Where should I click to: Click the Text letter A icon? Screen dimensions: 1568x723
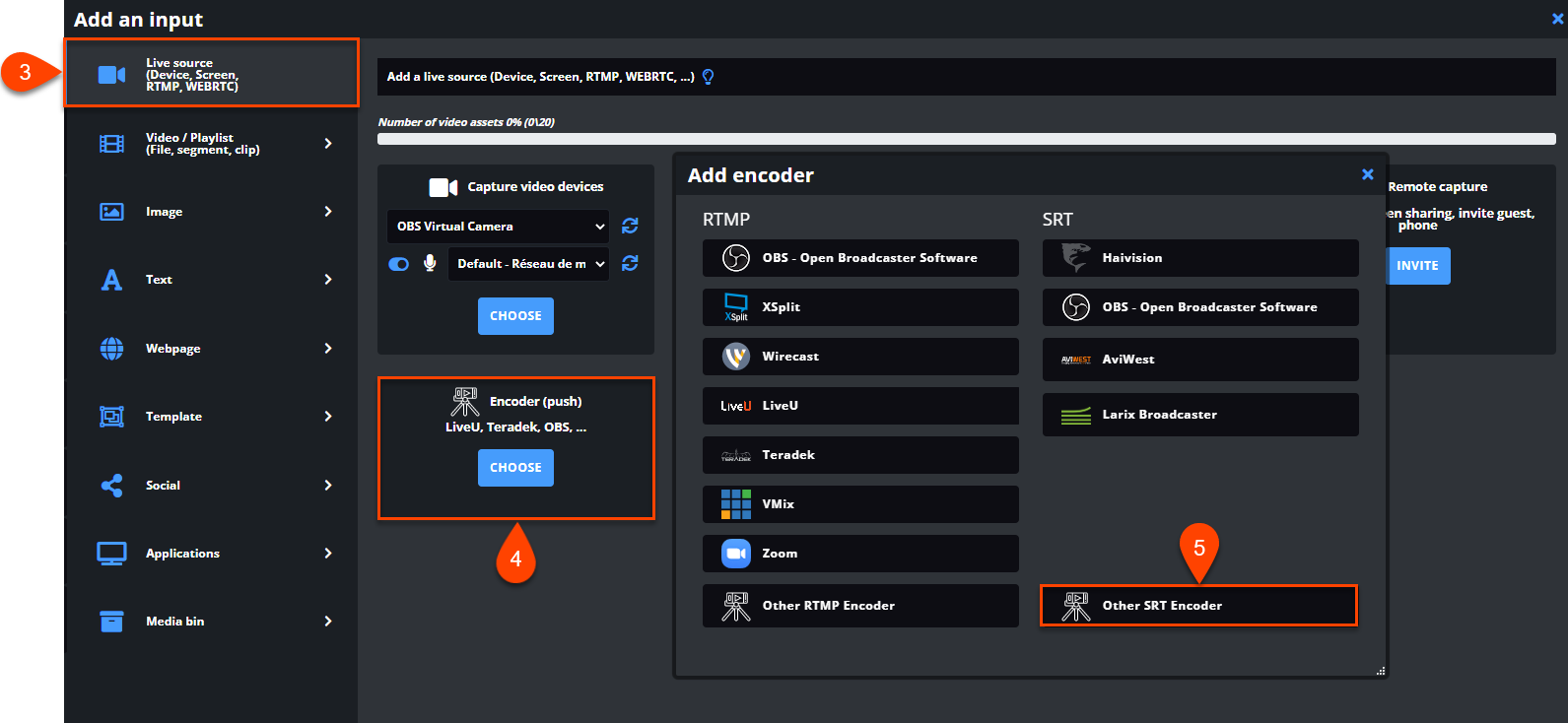[112, 280]
